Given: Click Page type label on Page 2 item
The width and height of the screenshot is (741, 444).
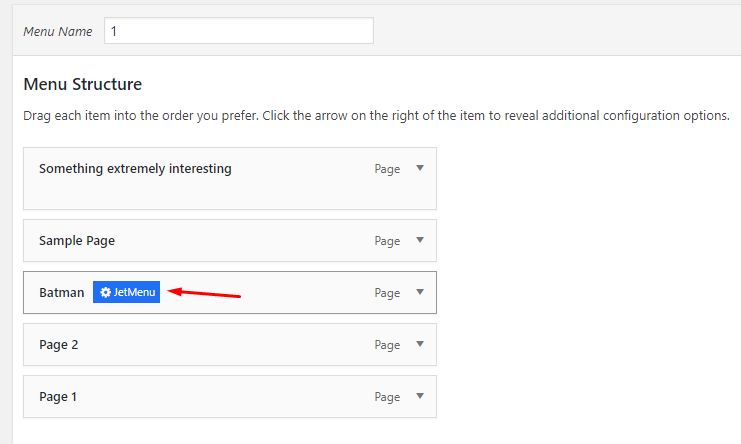Looking at the screenshot, I should click(x=387, y=345).
